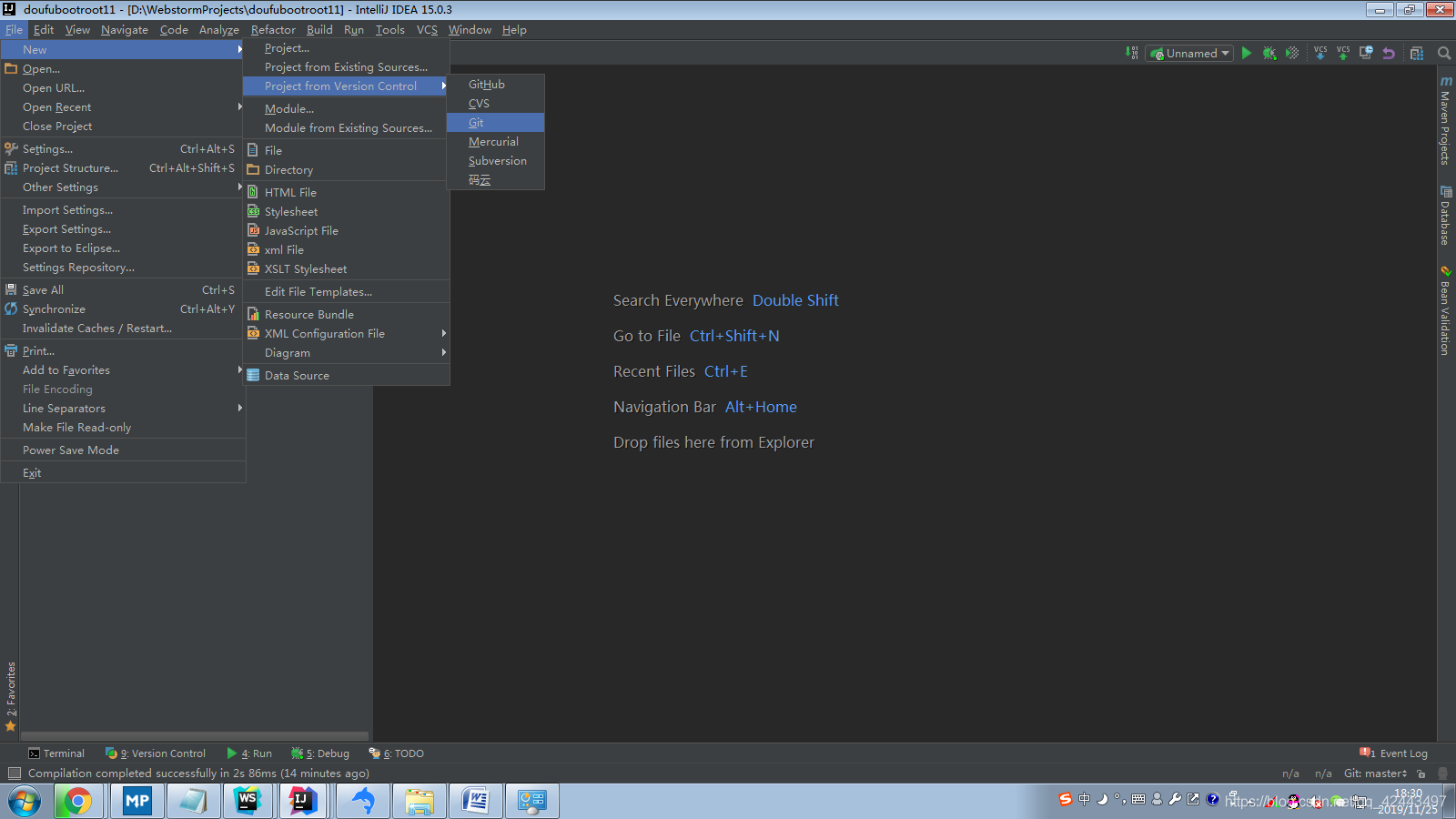Choose Mercurial from version control submenu
The height and width of the screenshot is (819, 1456).
pyautogui.click(x=496, y=142)
